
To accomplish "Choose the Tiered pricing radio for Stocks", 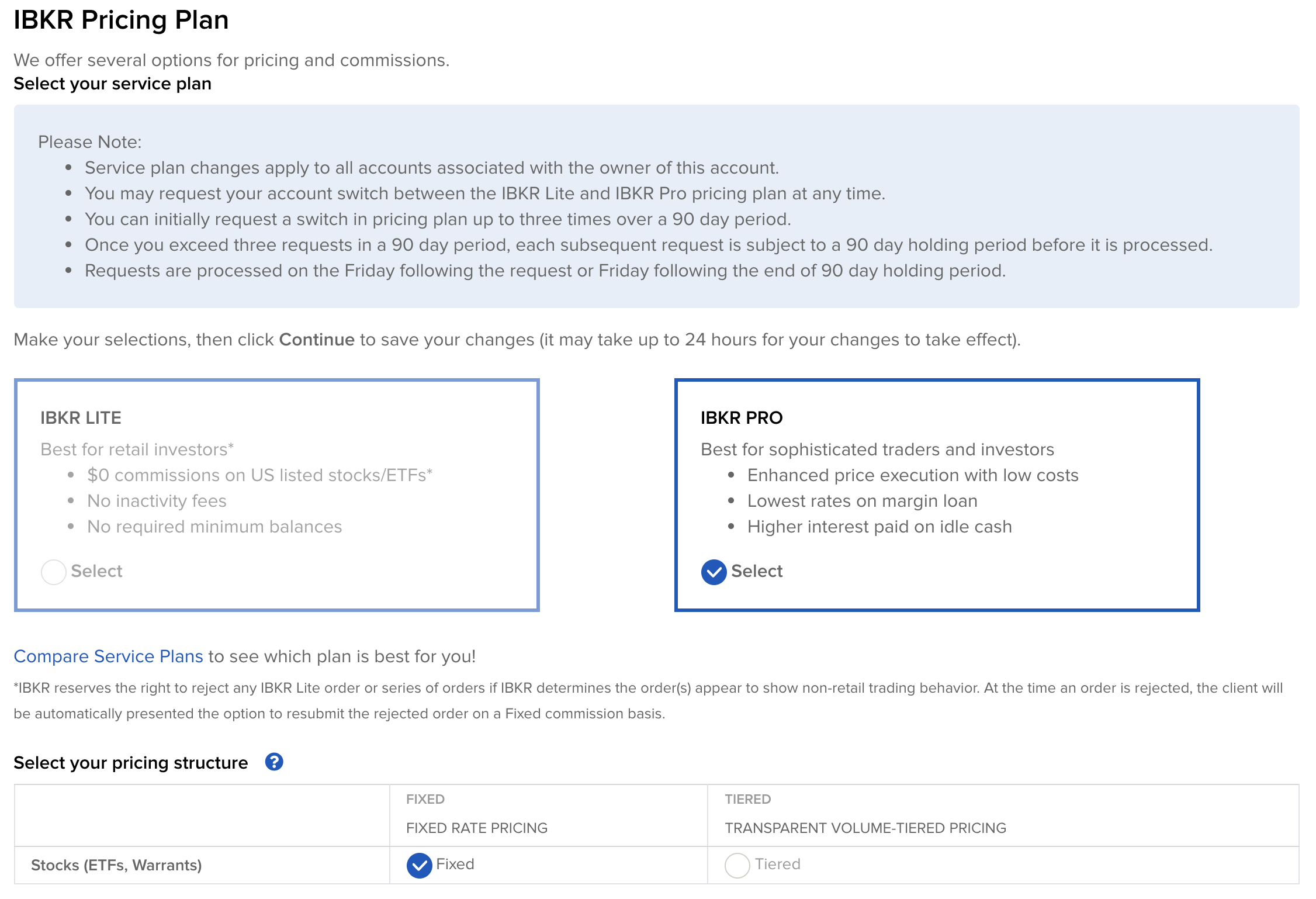I will point(737,865).
